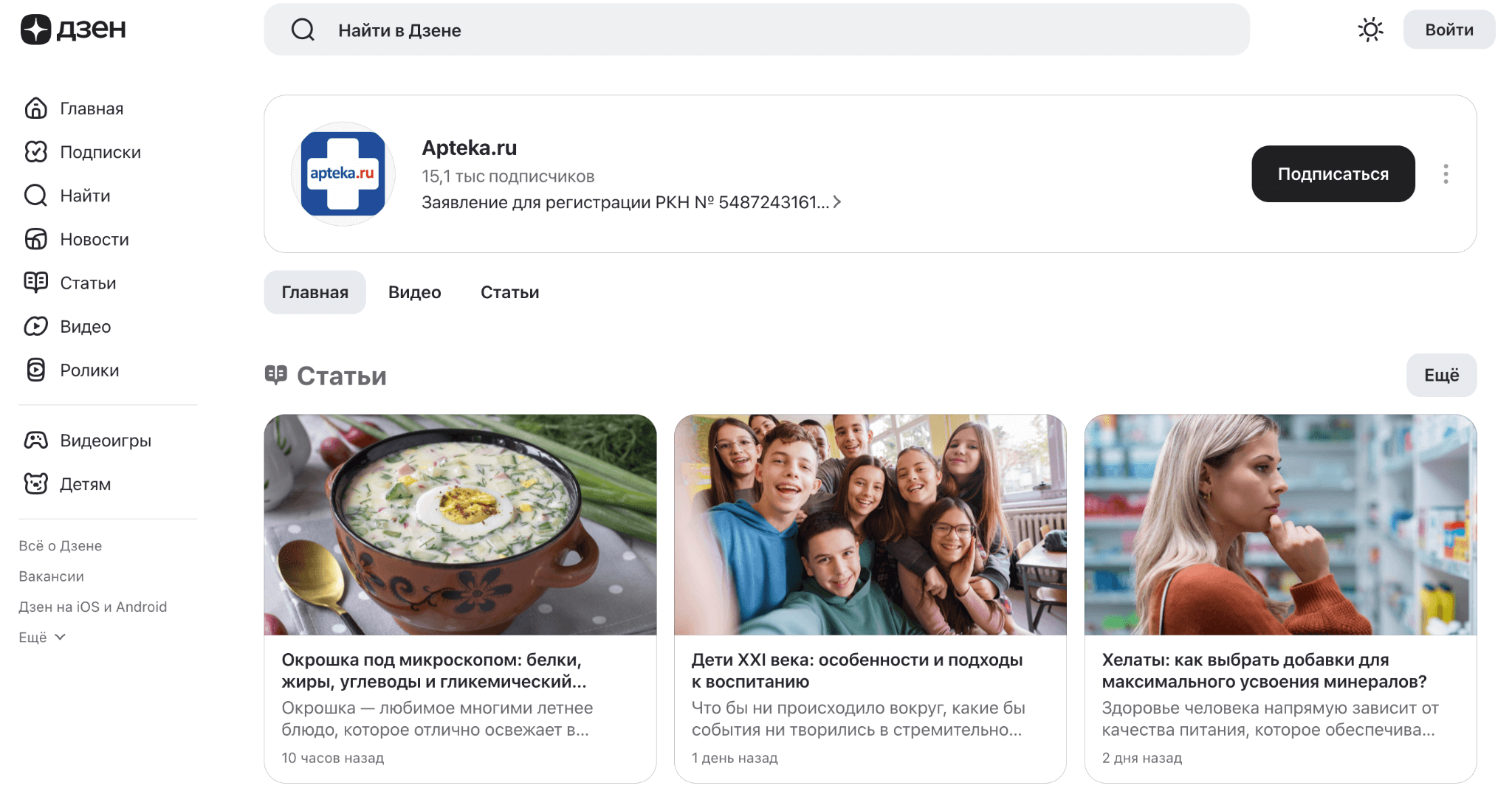
Task: Open Детям in the sidebar menu
Action: (85, 484)
